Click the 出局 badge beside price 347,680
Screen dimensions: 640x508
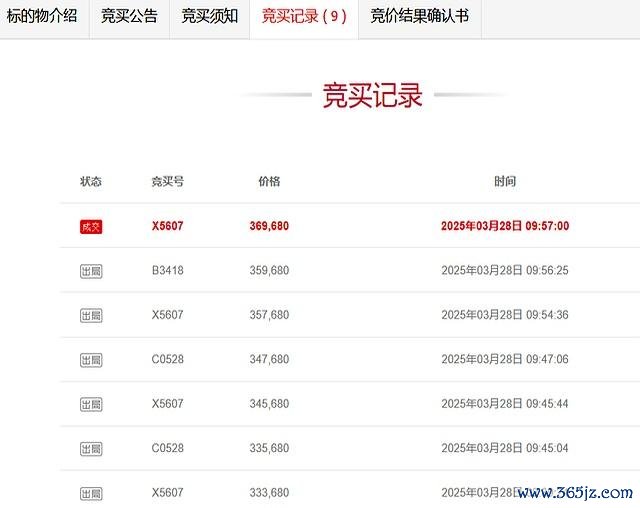[x=91, y=360]
